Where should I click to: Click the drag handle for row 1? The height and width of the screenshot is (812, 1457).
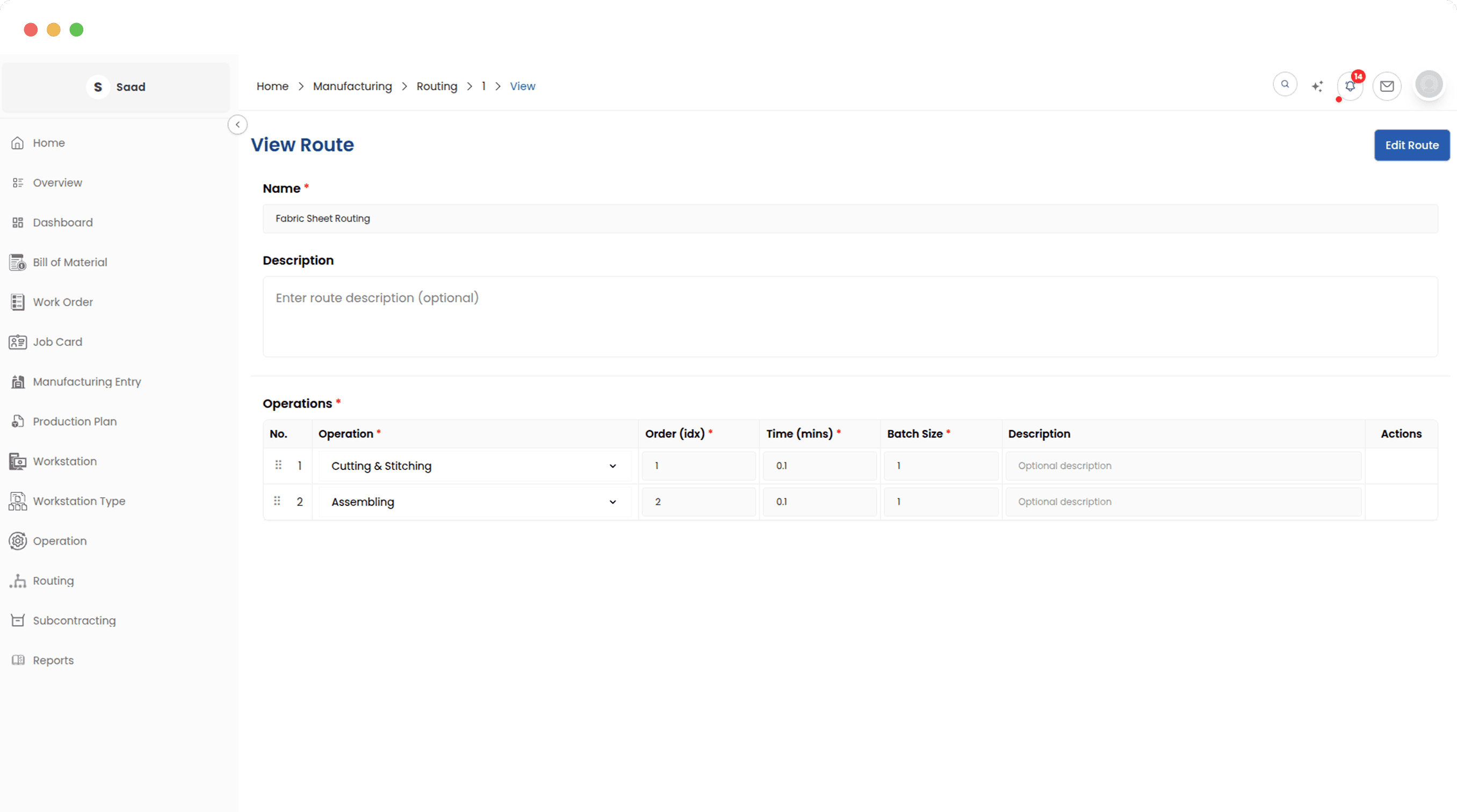pos(278,465)
